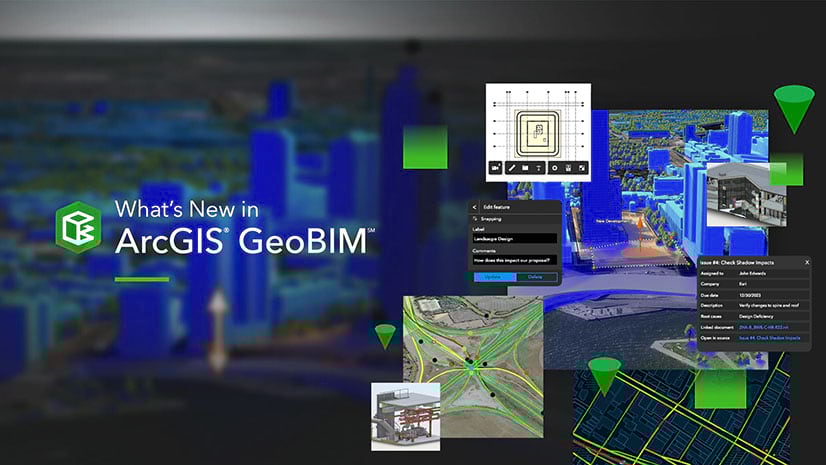
Task: Select the pencil draw line tool
Action: (512, 168)
